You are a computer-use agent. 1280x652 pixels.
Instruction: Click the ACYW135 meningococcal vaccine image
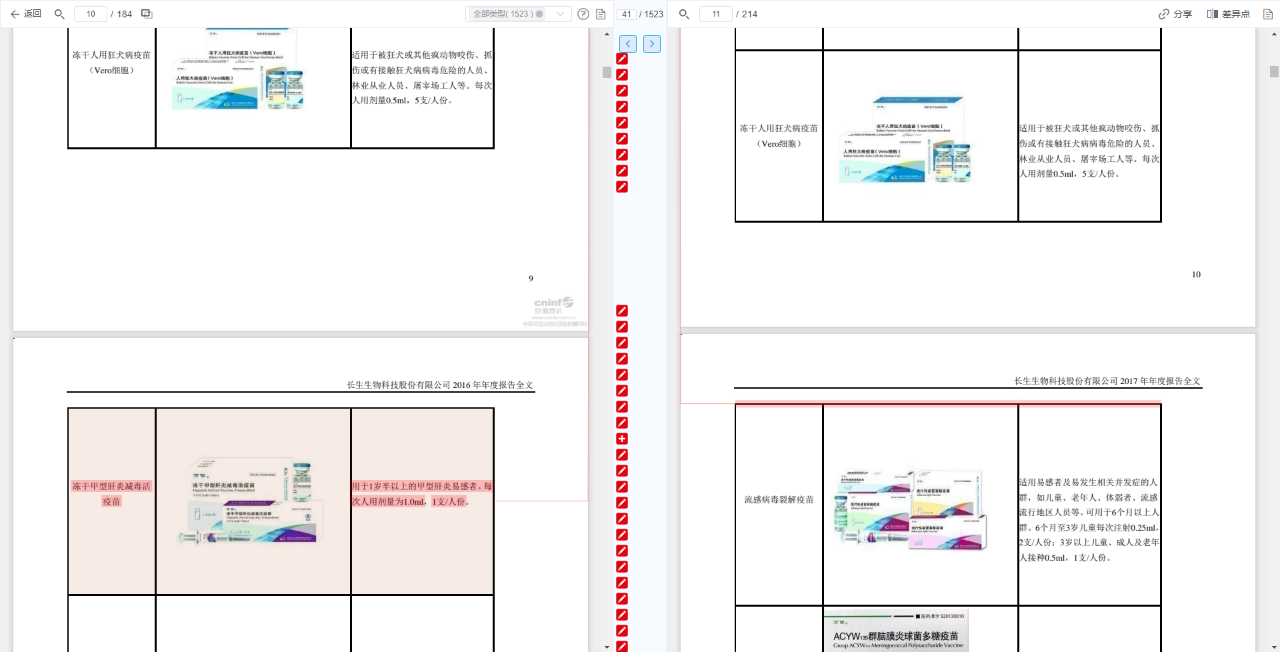896,630
